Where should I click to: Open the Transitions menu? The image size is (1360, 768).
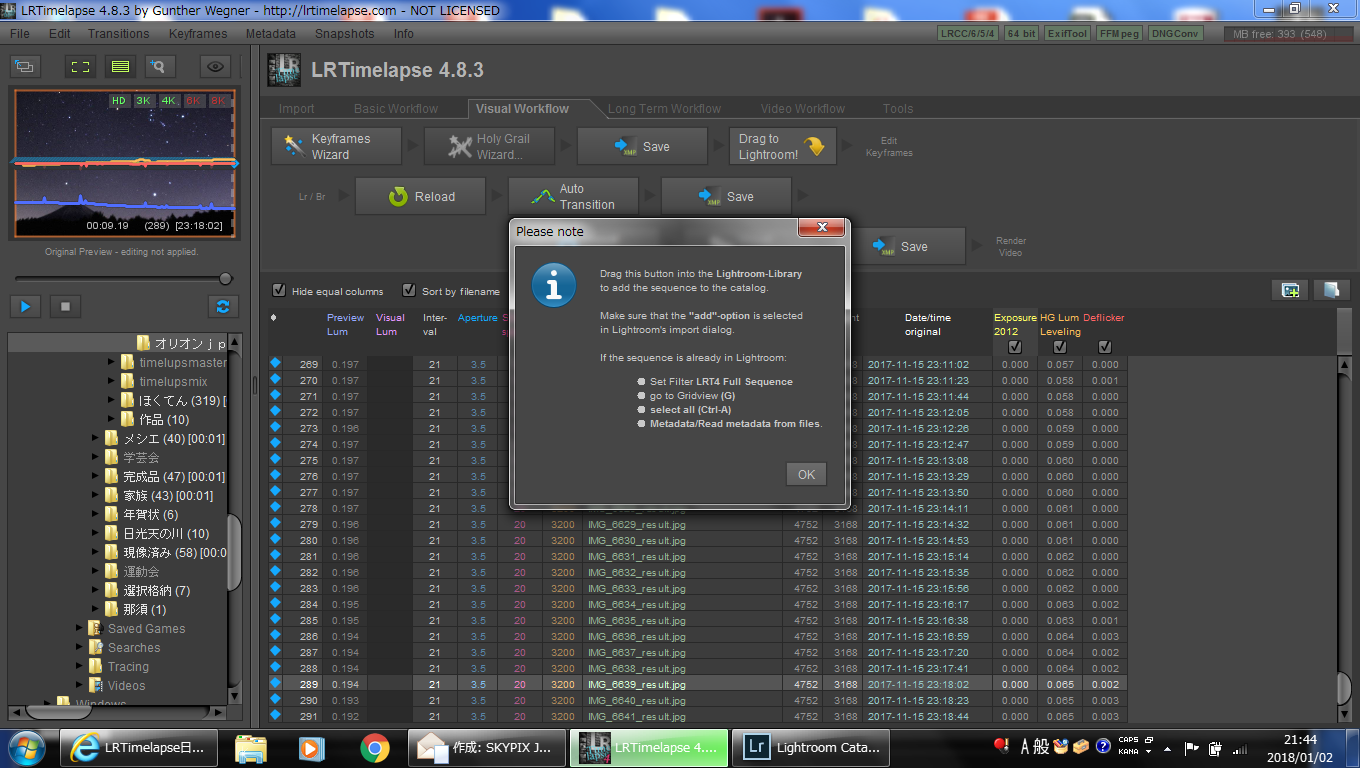point(118,33)
